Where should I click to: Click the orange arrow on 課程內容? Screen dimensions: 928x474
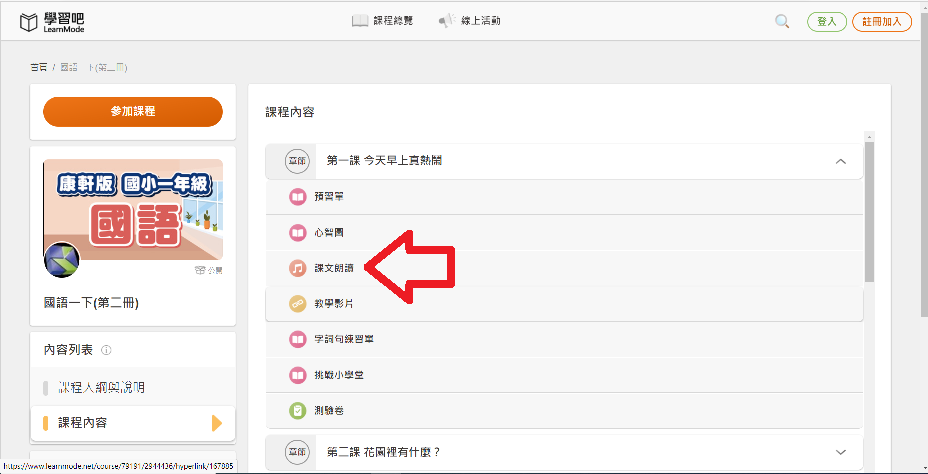[217, 423]
